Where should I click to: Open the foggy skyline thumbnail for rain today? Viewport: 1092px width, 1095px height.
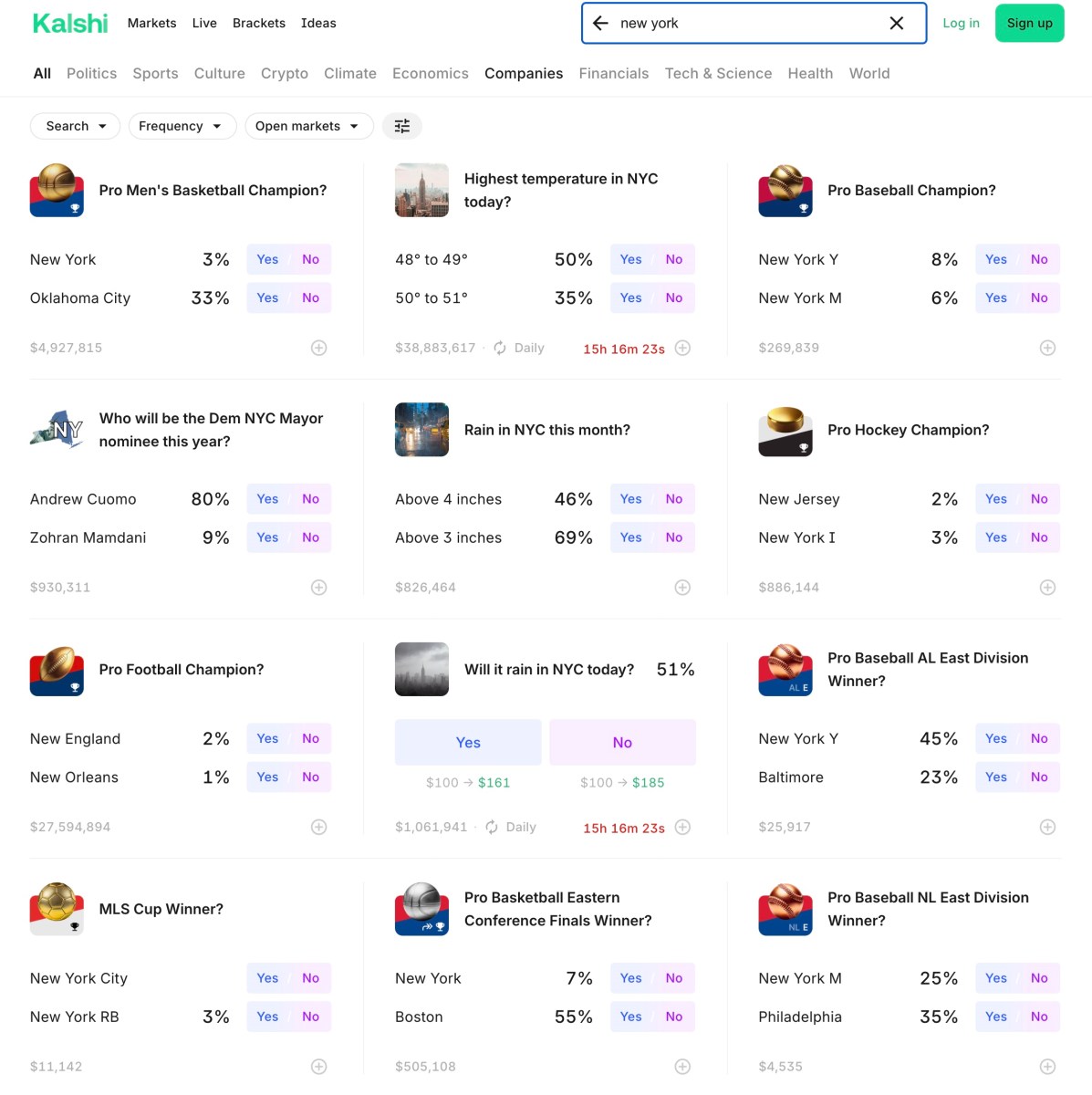click(x=421, y=670)
